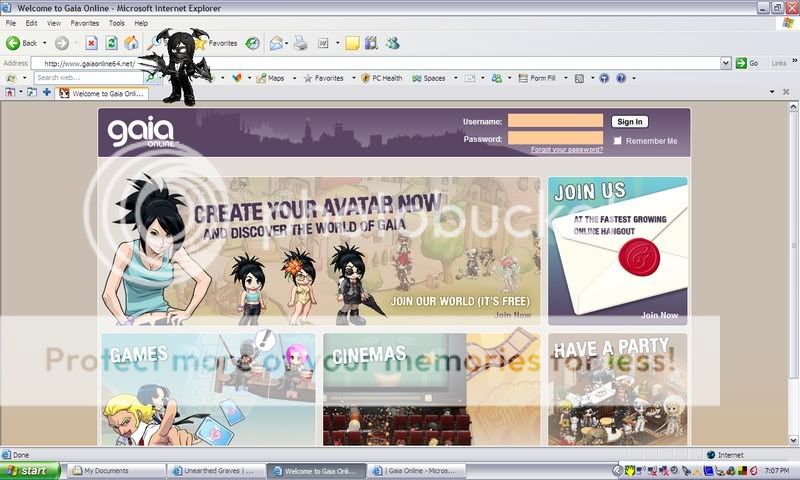Open the Games section thumbnail
Screen dimensions: 800x480
coord(208,390)
